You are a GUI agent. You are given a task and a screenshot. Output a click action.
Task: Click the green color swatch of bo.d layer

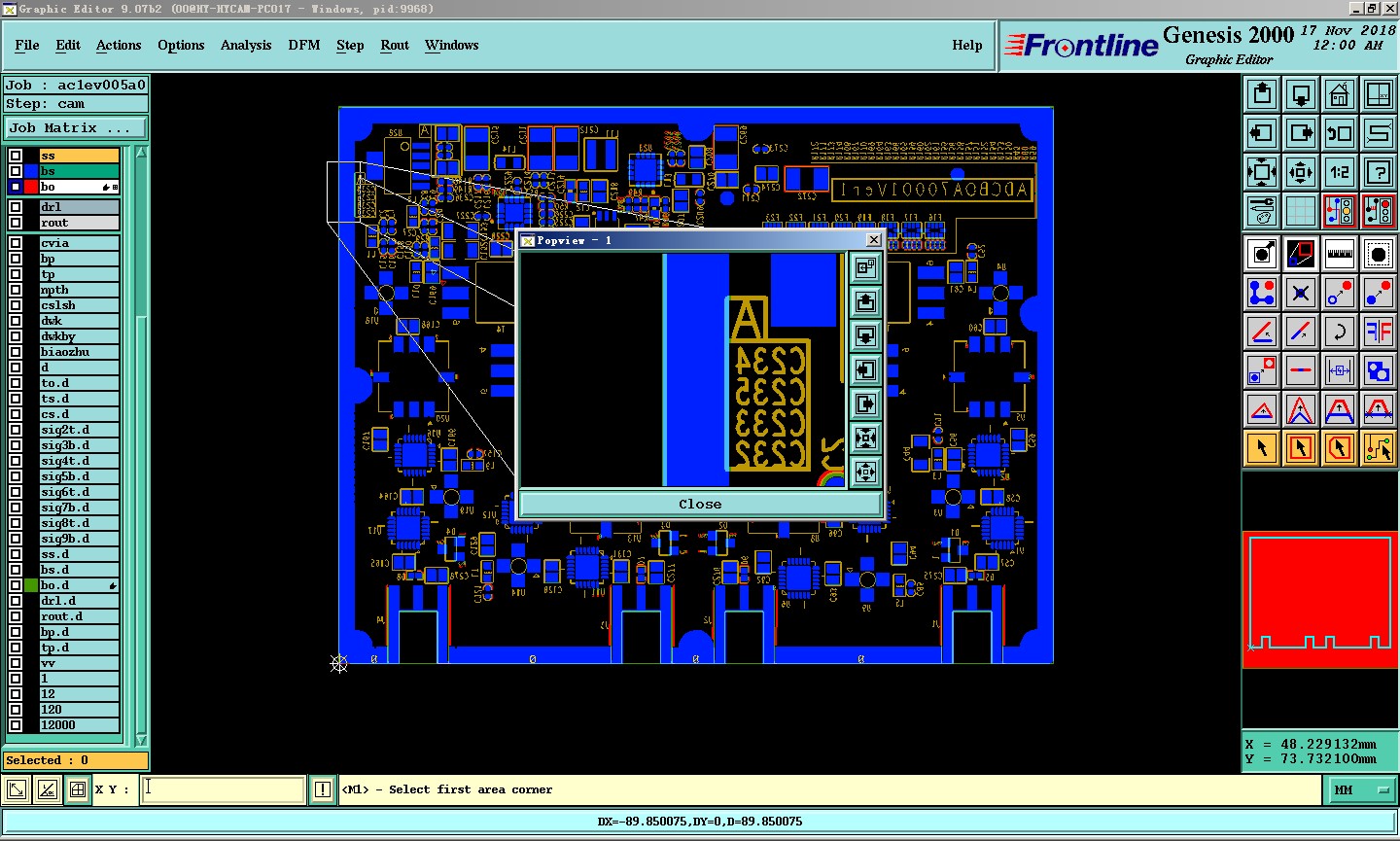click(x=31, y=585)
